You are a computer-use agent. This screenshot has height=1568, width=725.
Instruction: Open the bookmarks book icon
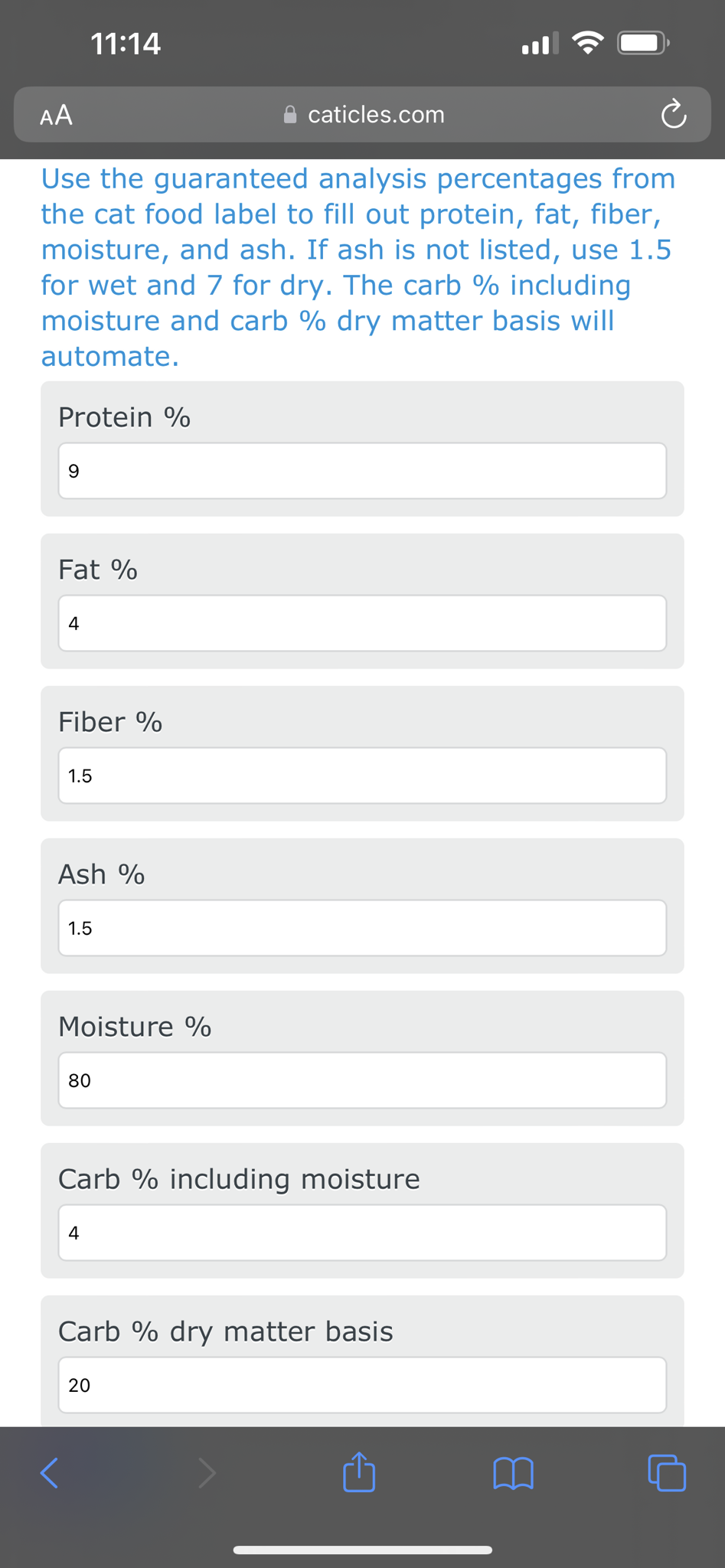click(513, 1473)
